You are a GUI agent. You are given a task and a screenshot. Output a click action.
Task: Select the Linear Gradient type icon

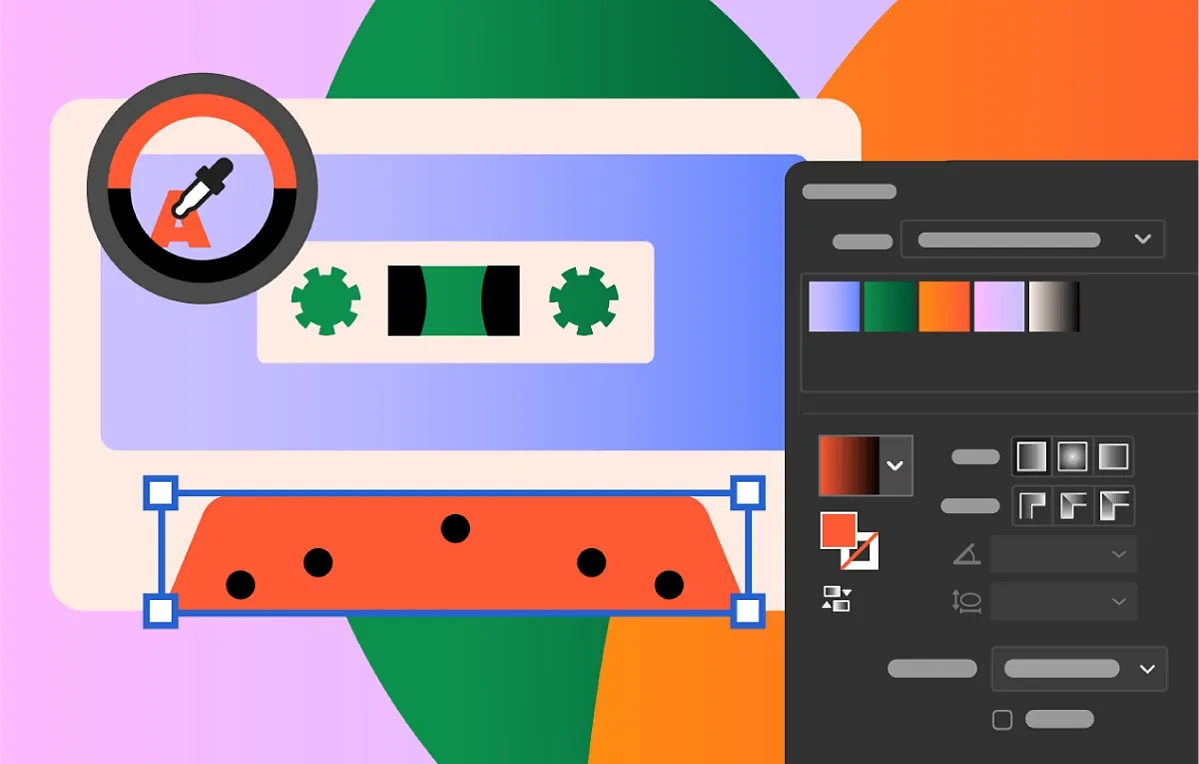click(1031, 457)
